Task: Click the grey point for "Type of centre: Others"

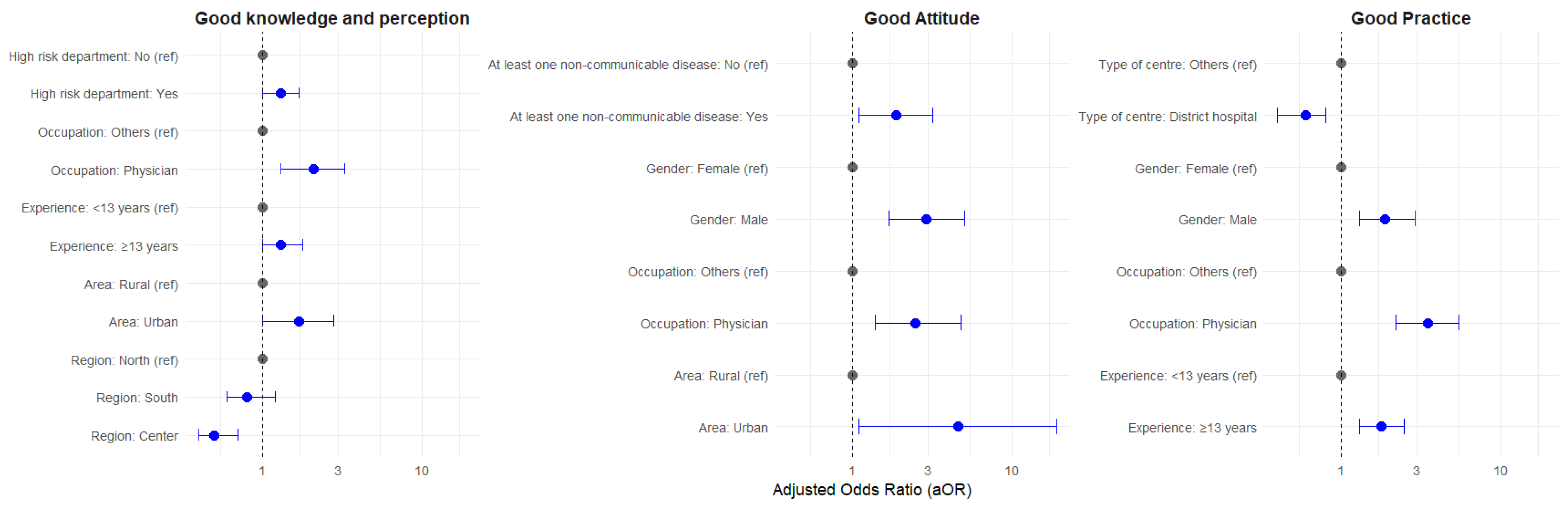Action: click(1341, 63)
